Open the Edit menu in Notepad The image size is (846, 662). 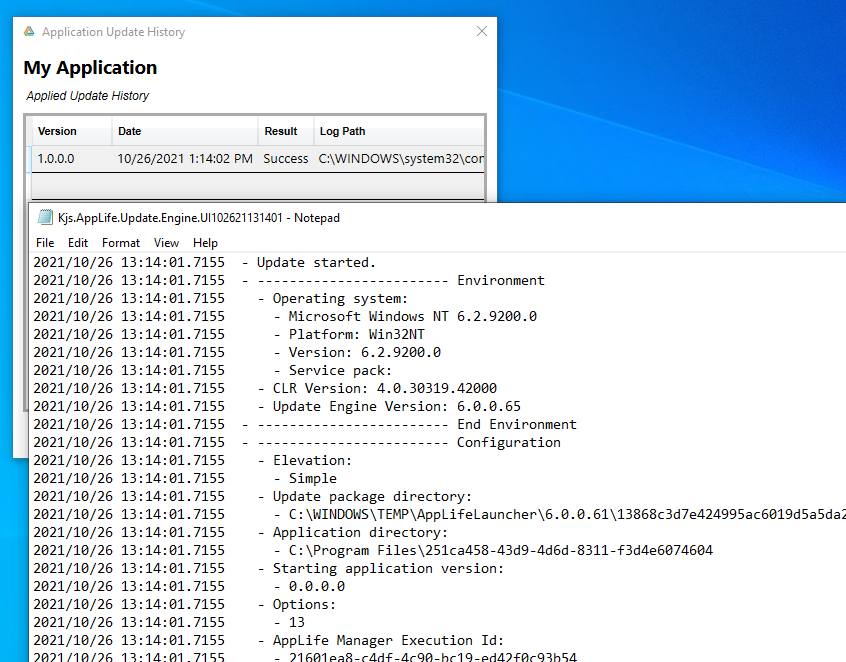(78, 243)
